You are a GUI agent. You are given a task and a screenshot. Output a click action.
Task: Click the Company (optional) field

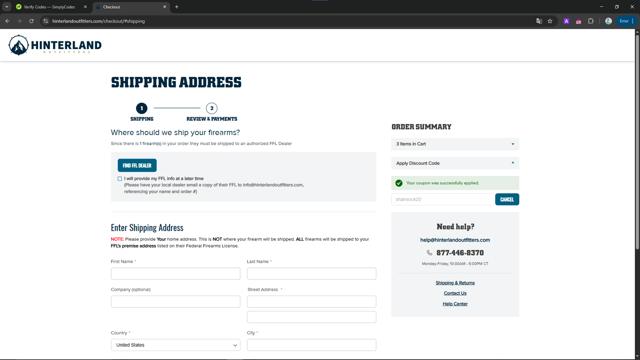tap(176, 302)
